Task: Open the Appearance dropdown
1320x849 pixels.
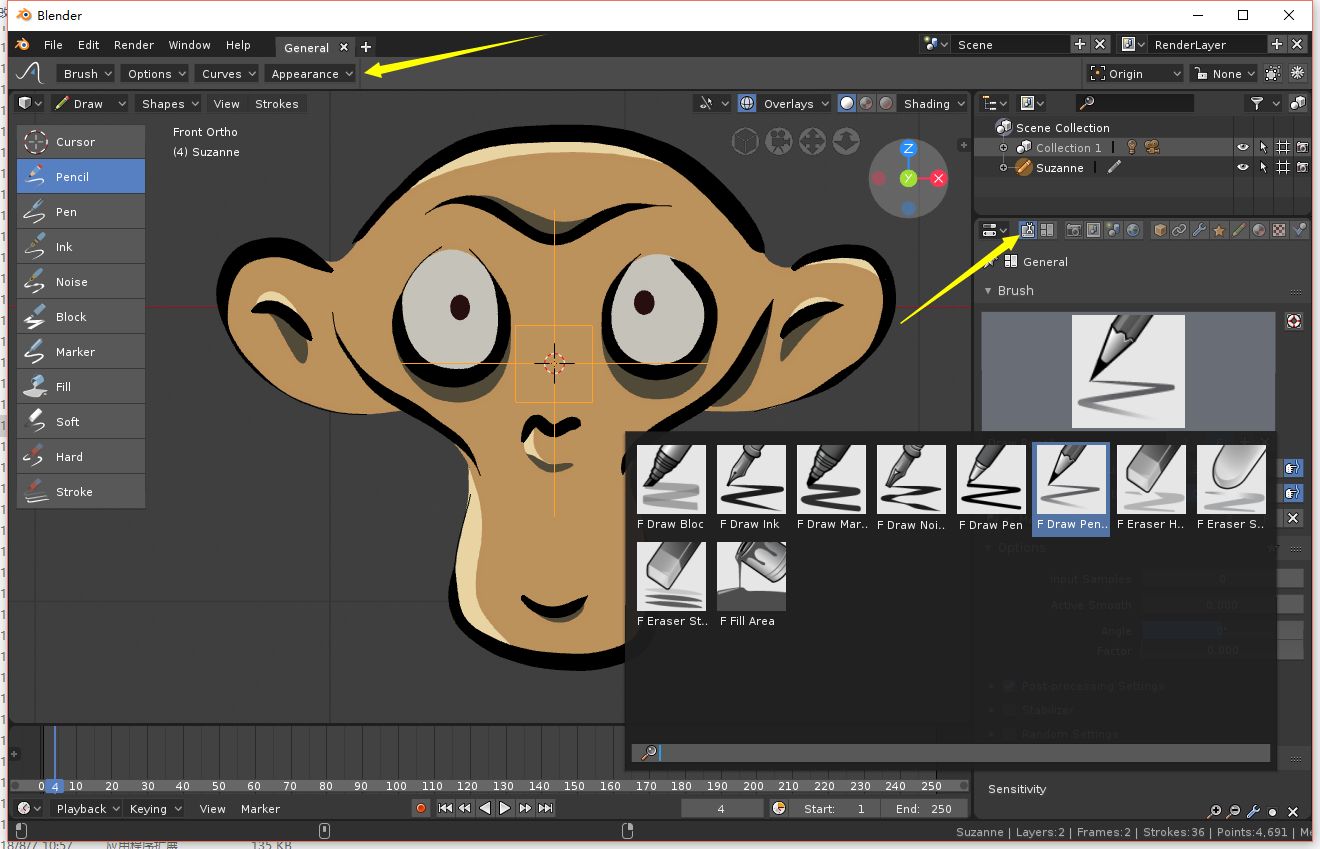Action: coord(311,74)
